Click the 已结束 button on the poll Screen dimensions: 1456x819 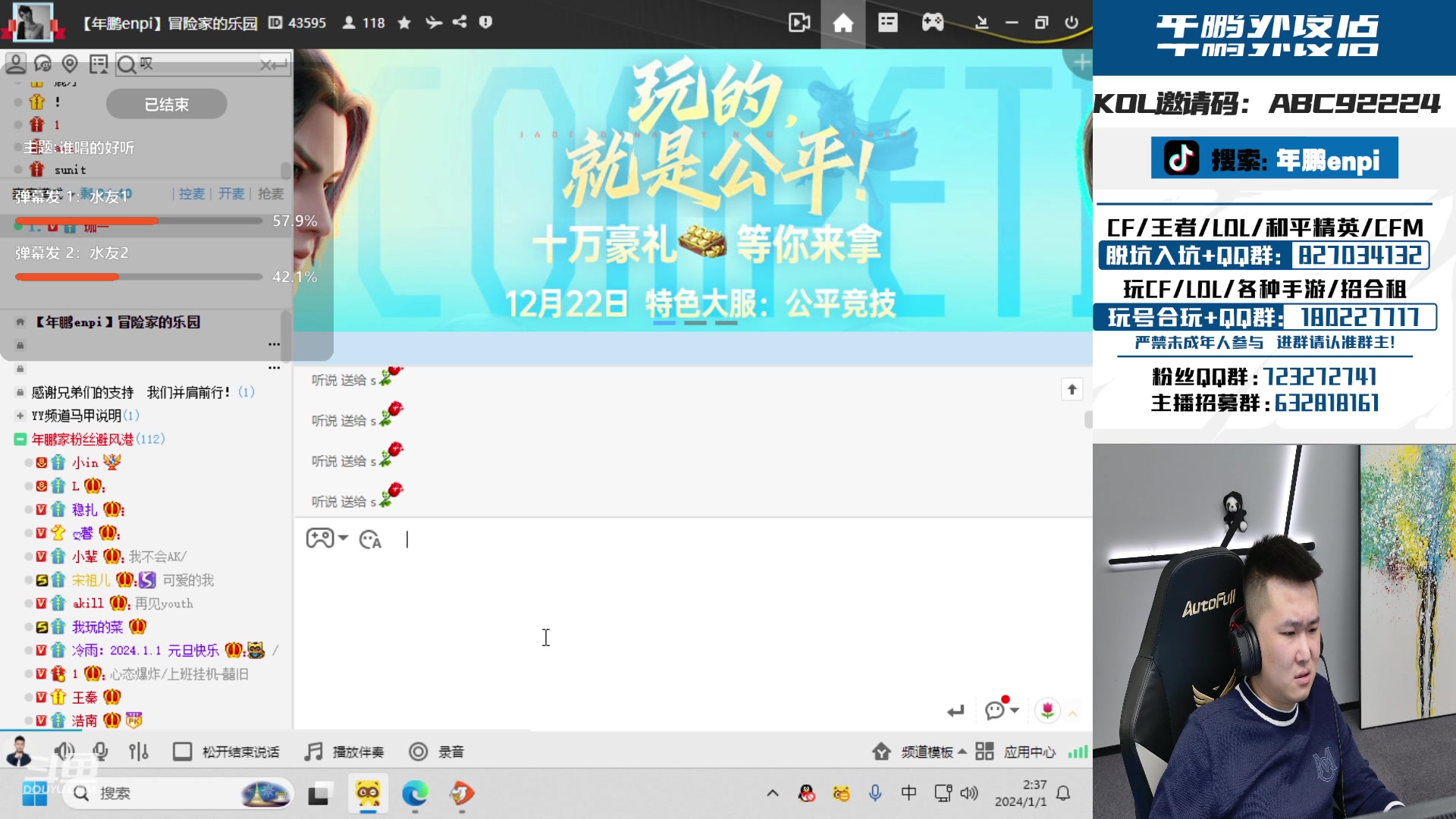[166, 104]
